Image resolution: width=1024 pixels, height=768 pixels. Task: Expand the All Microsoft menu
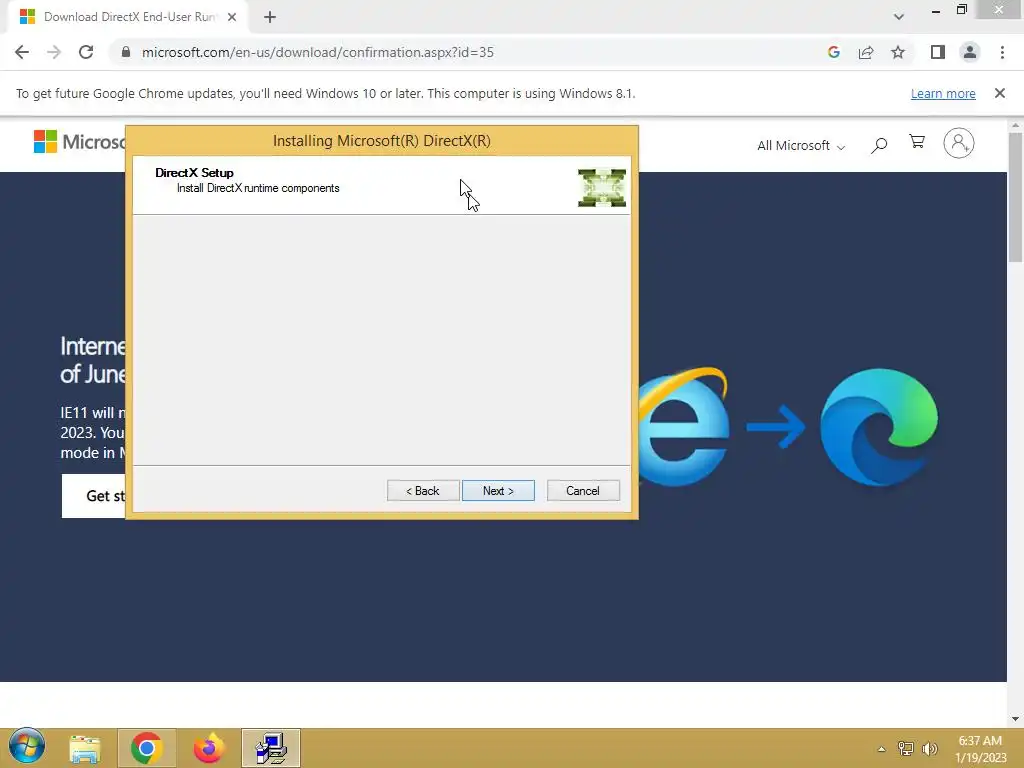coord(801,146)
